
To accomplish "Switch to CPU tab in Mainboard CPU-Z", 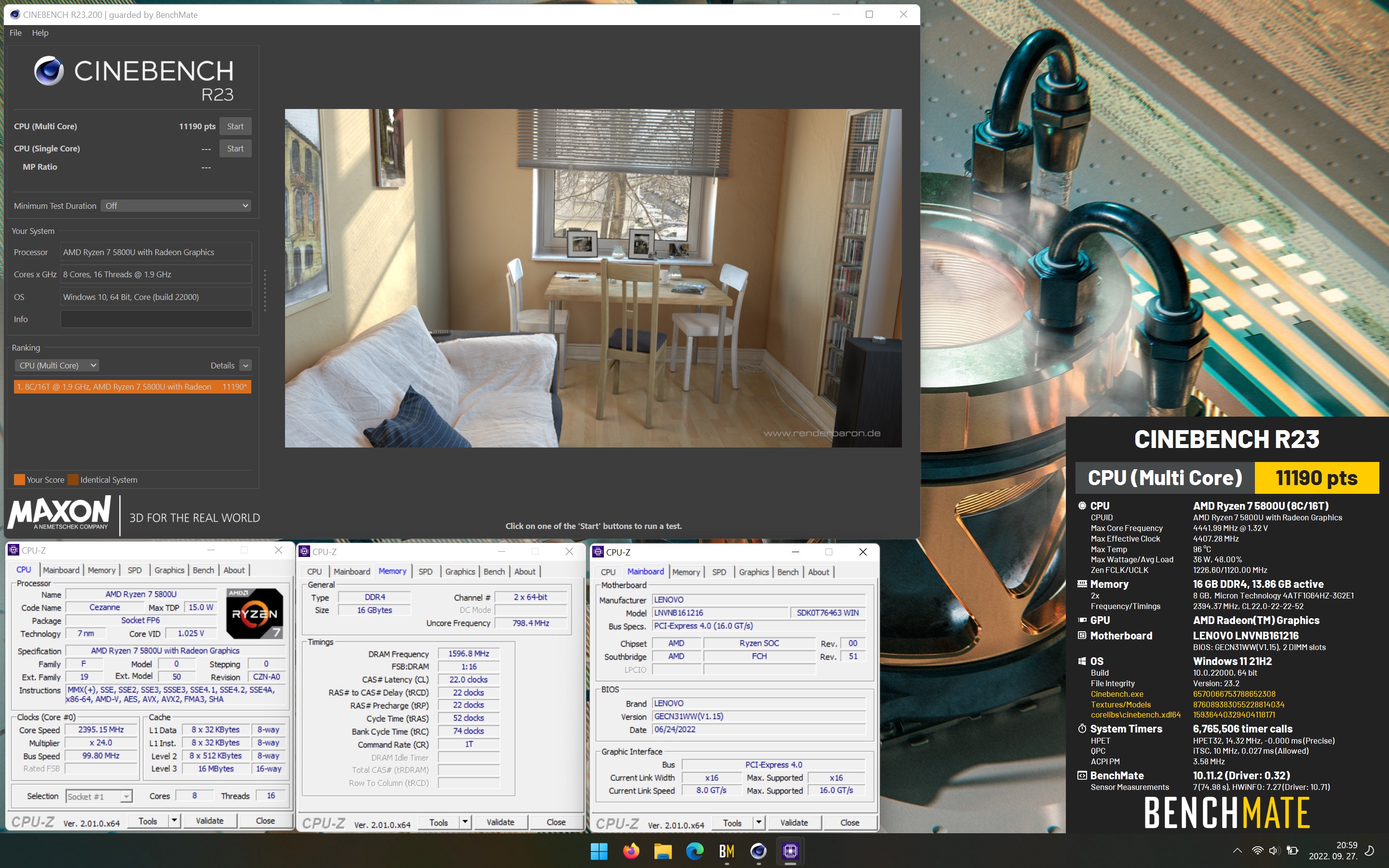I will 608,572.
